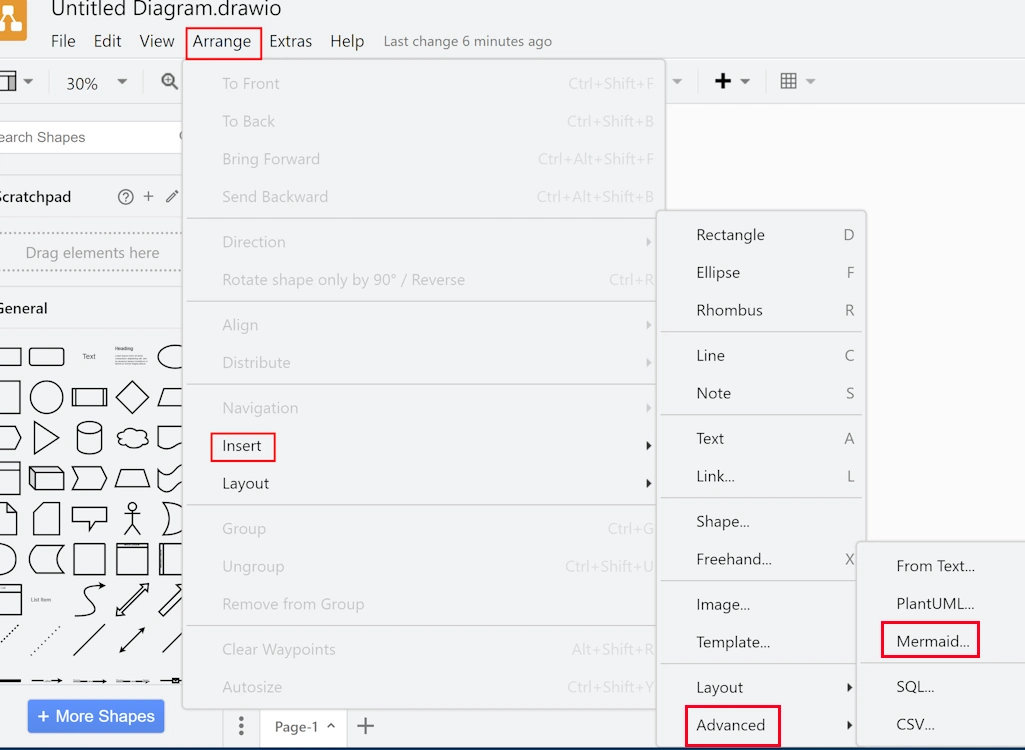Select the Page-1 tab
1025x750 pixels.
(x=303, y=726)
